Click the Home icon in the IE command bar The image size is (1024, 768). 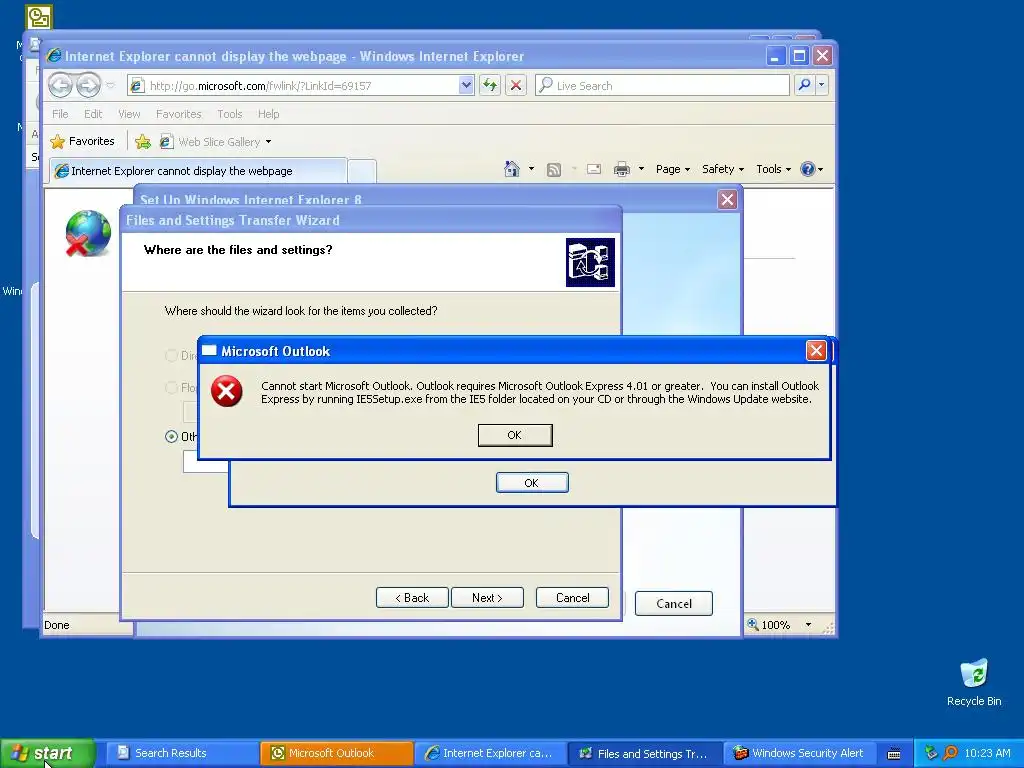[511, 169]
